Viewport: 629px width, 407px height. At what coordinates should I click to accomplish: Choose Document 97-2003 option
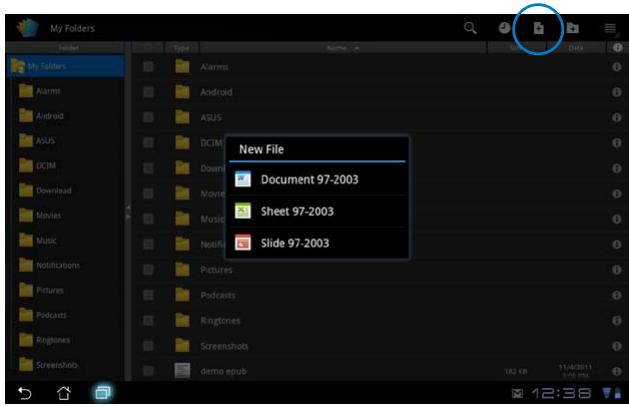(317, 179)
